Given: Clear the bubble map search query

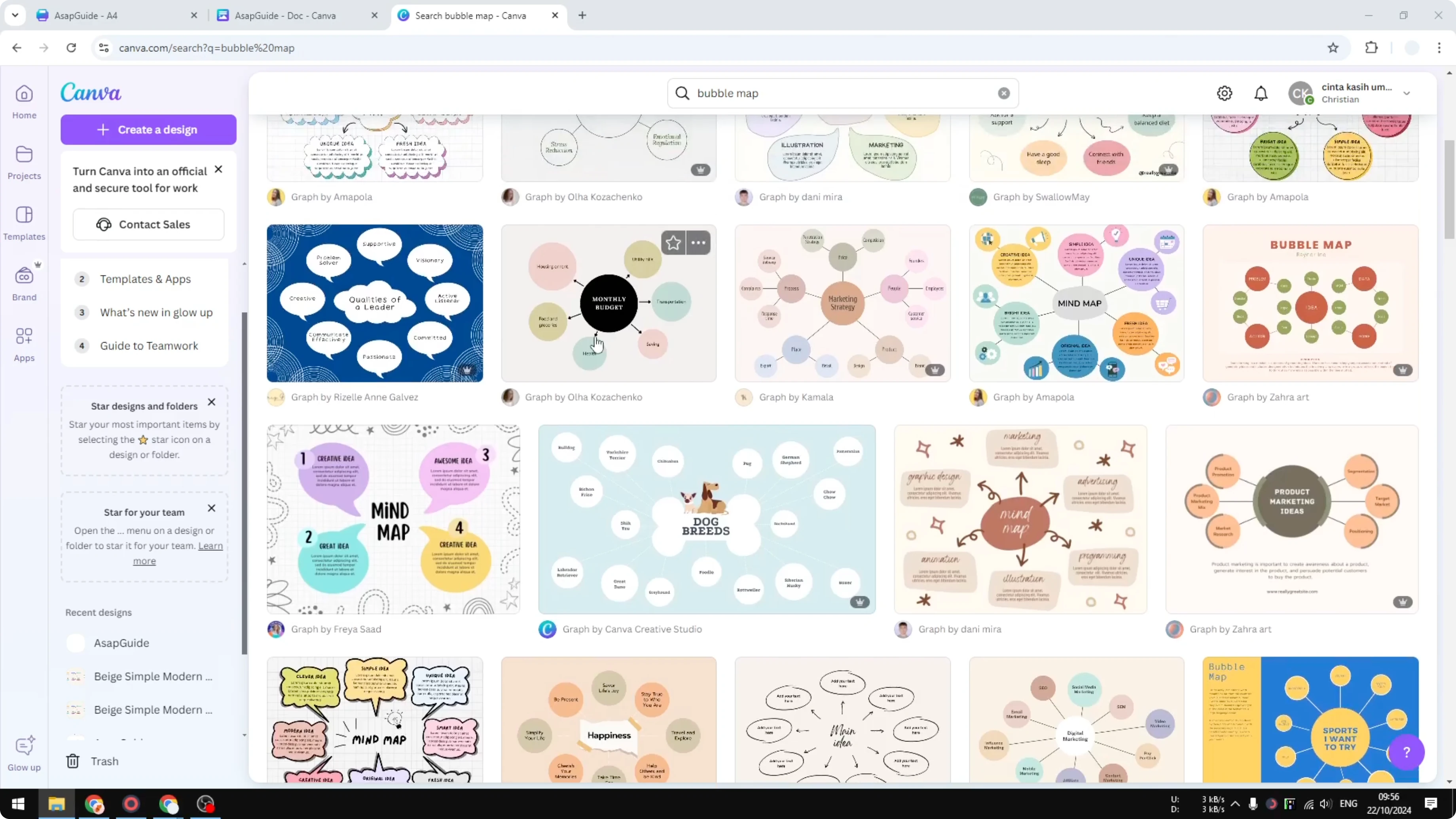Looking at the screenshot, I should (x=1003, y=93).
